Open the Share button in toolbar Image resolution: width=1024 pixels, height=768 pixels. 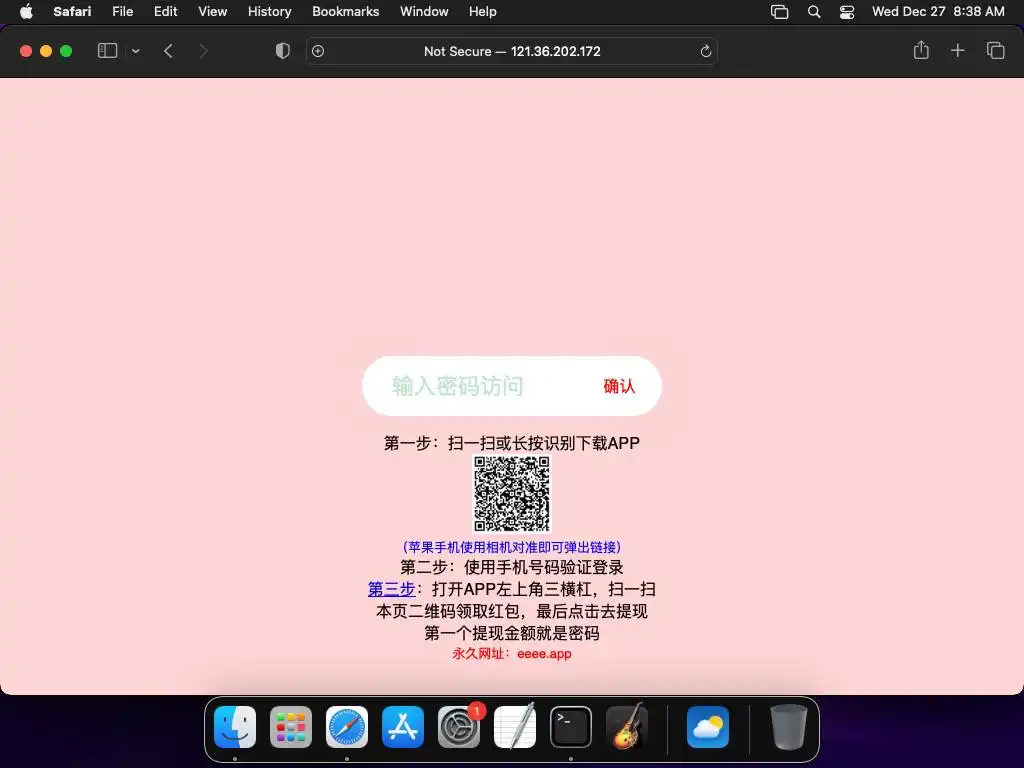pos(921,50)
